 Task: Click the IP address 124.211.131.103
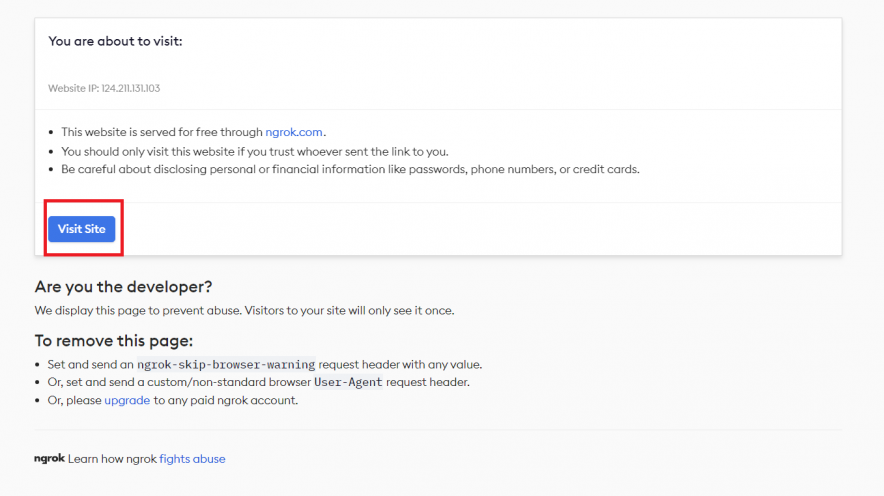(x=131, y=89)
